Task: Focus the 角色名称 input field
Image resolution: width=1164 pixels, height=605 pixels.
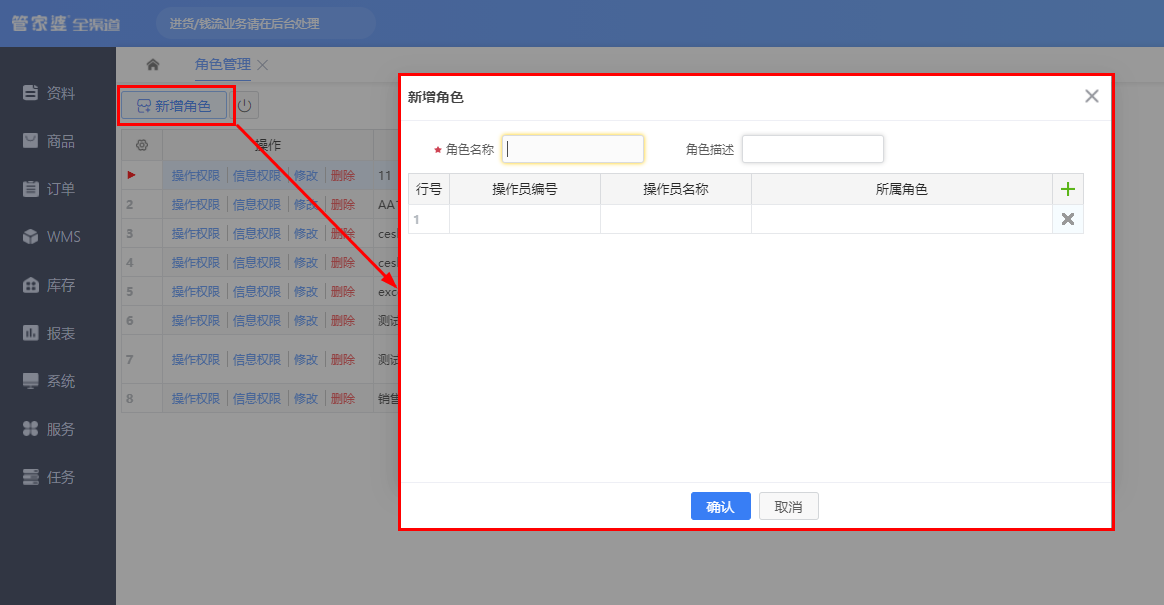Action: point(573,149)
